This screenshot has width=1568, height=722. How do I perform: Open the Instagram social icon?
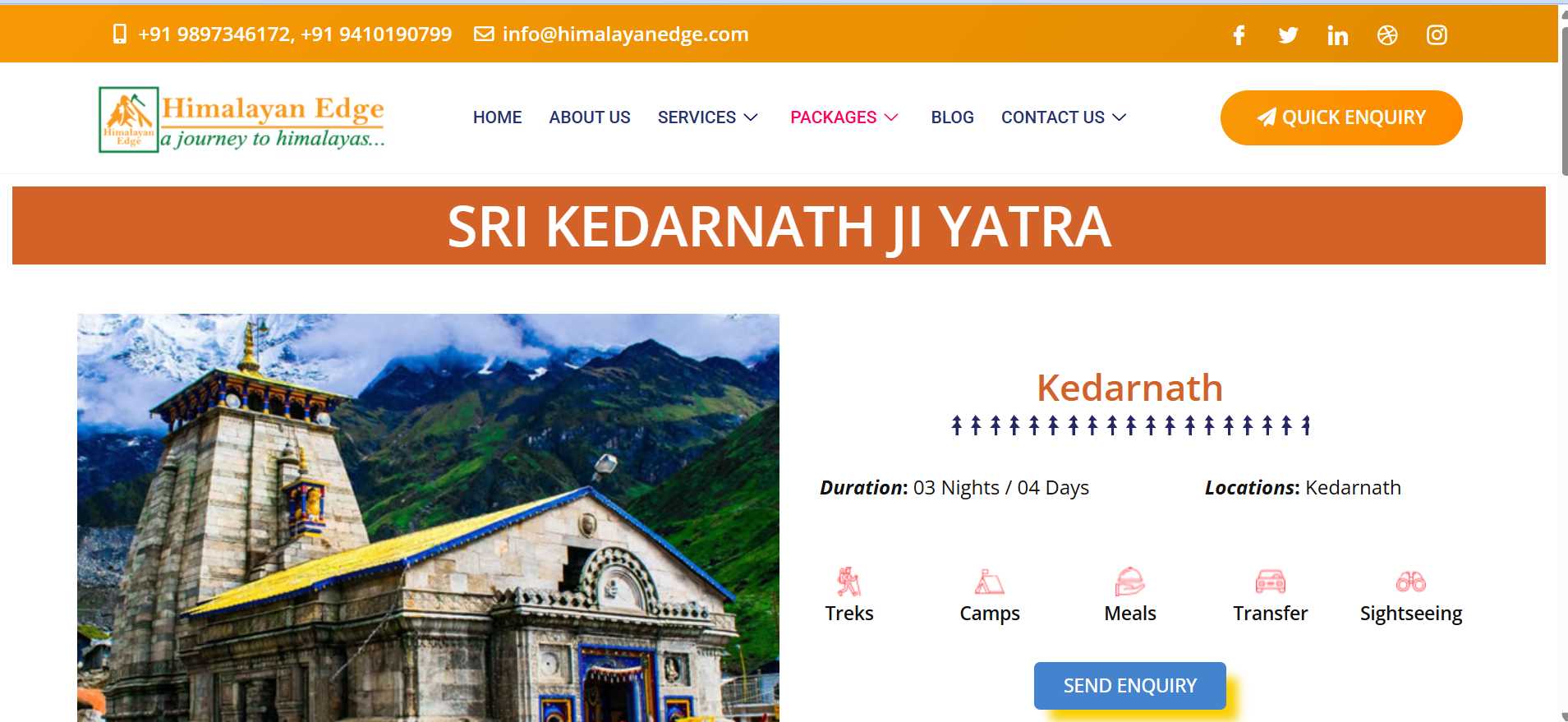click(x=1437, y=34)
